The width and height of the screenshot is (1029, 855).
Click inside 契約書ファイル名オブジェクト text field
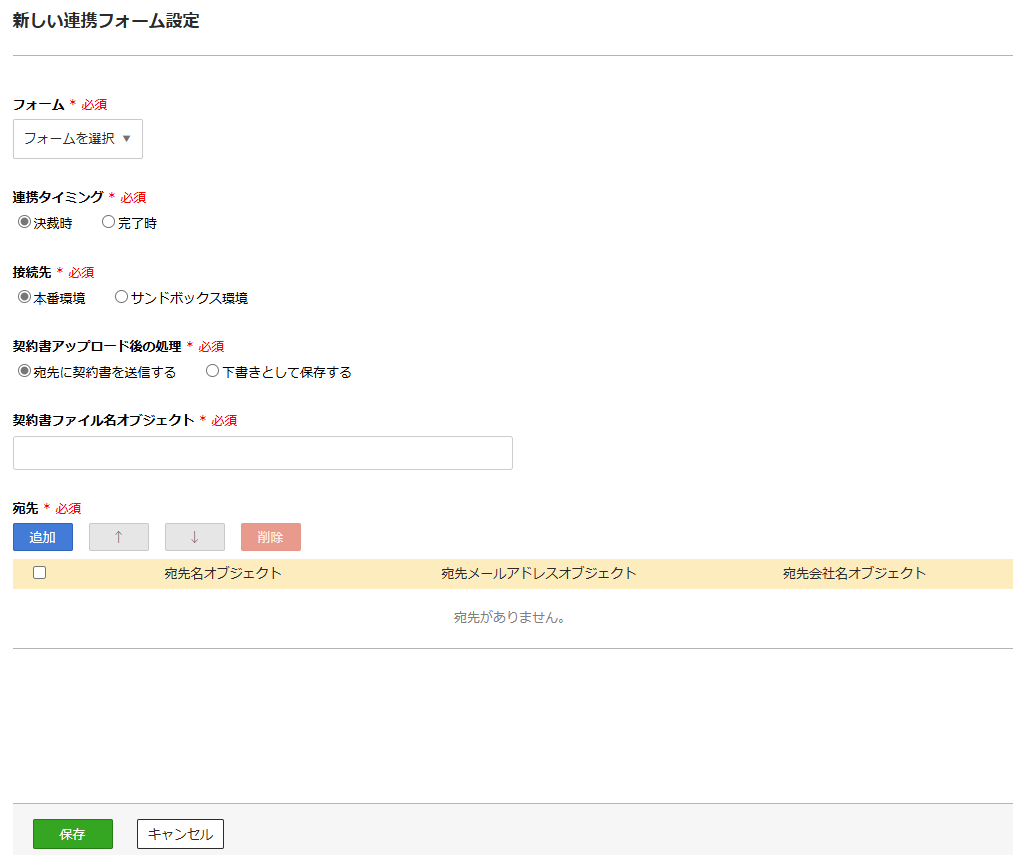click(262, 452)
